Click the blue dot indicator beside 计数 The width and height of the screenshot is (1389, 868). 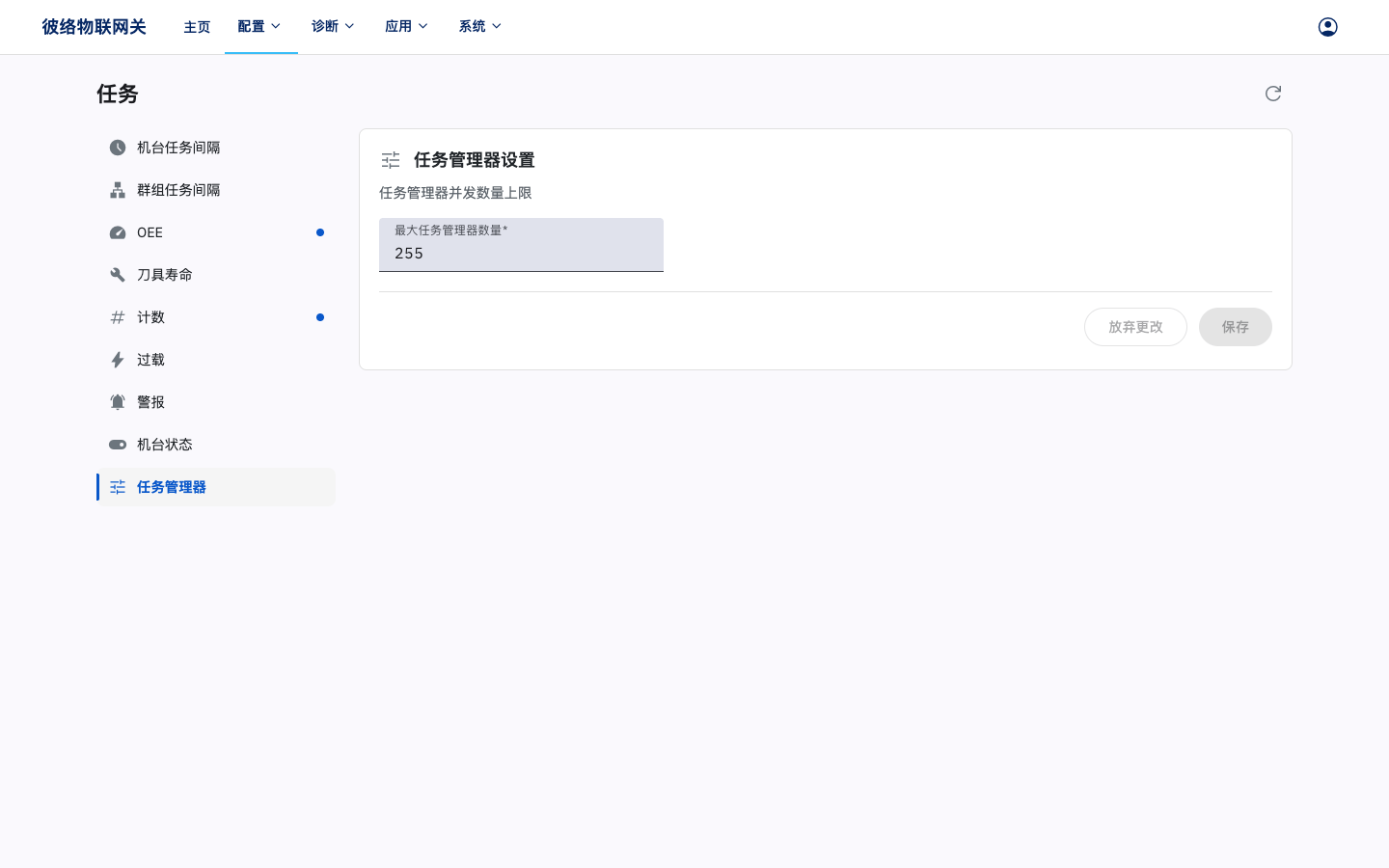[320, 317]
